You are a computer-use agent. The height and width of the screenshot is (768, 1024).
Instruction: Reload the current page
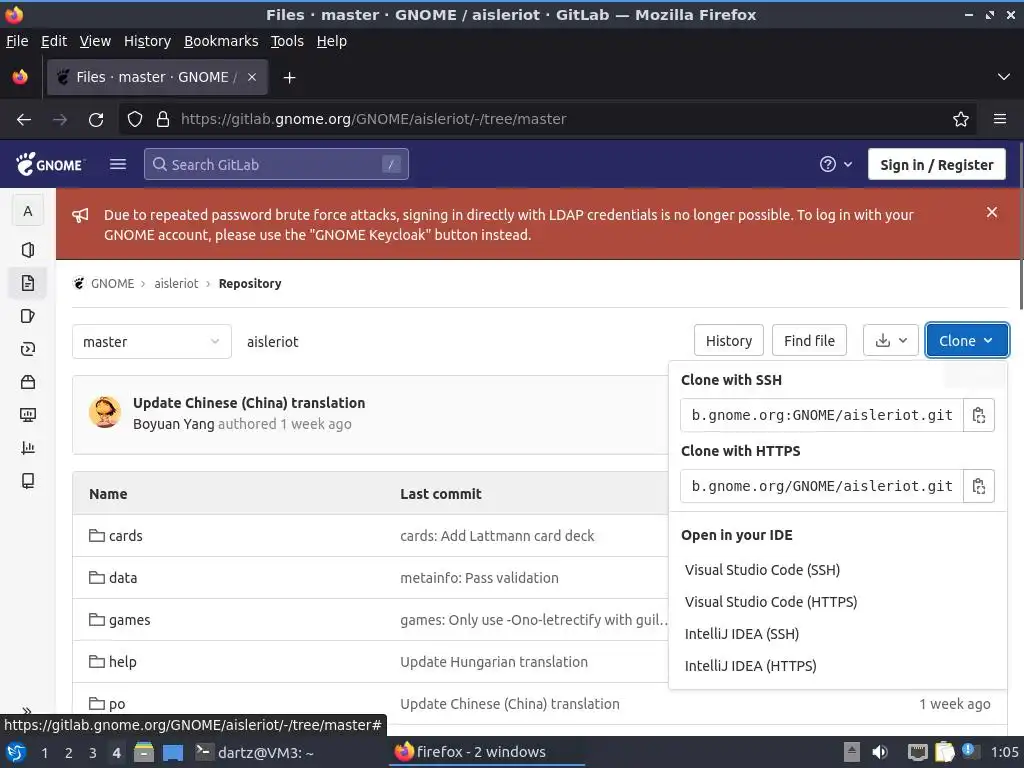96,120
